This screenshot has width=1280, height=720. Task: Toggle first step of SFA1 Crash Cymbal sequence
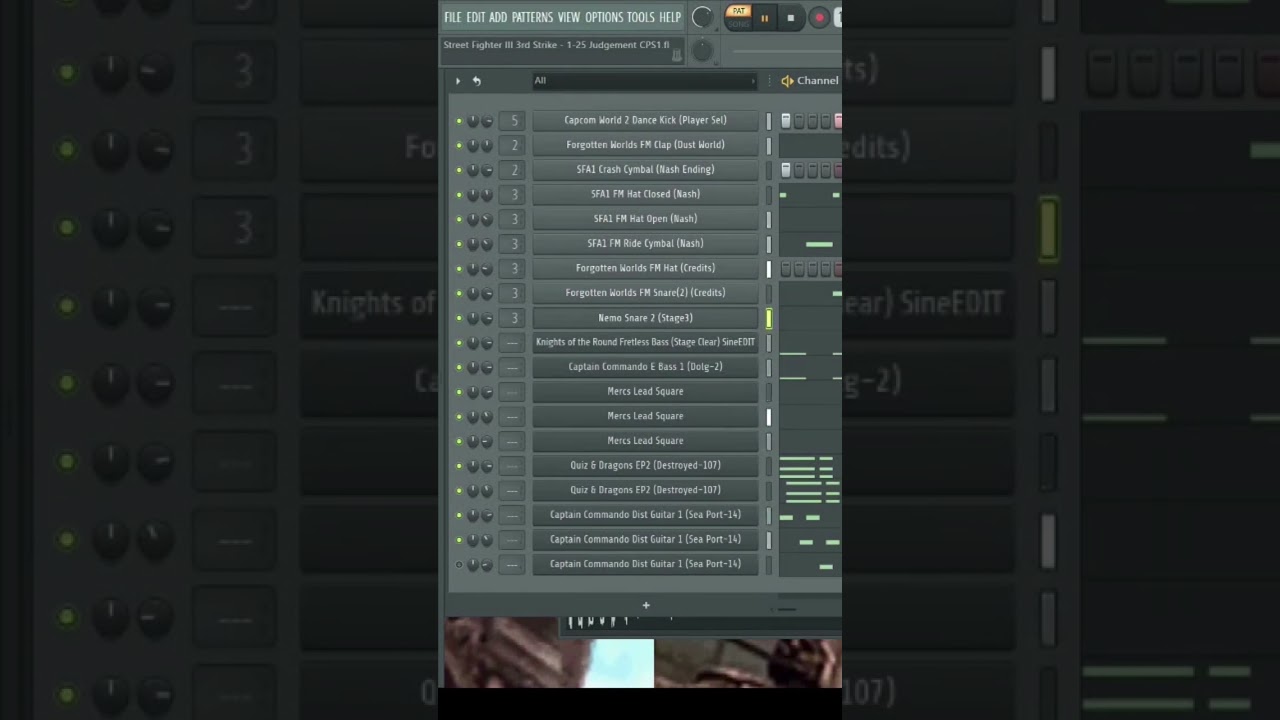point(786,170)
